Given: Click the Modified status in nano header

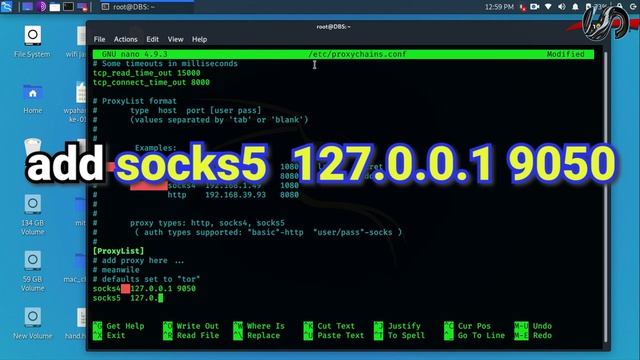Looking at the screenshot, I should coord(565,54).
